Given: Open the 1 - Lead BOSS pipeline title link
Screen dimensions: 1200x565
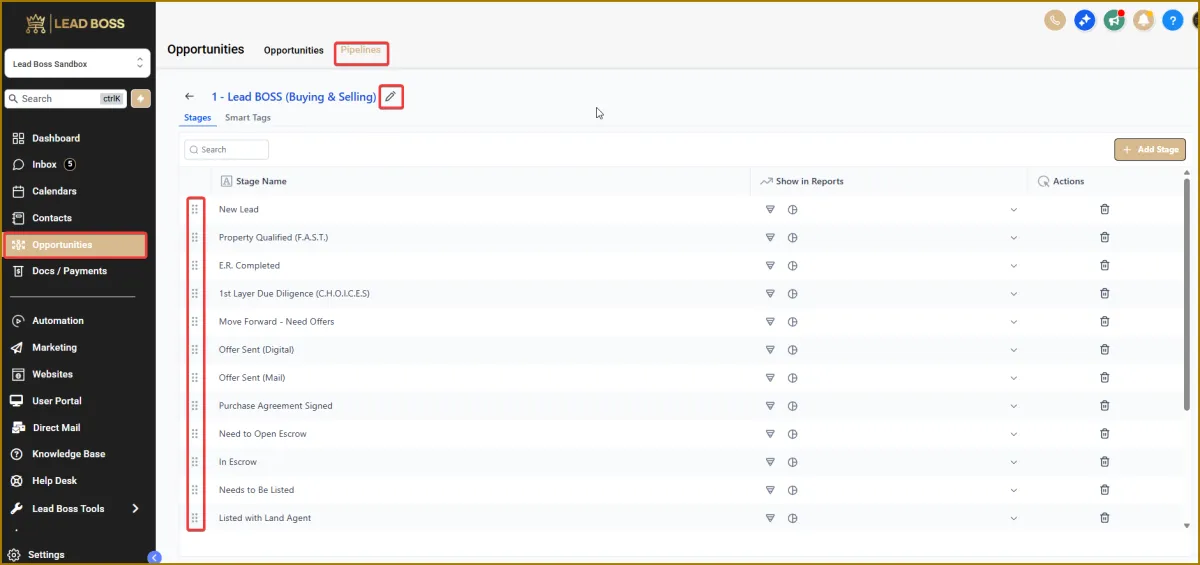Looking at the screenshot, I should click(x=293, y=97).
